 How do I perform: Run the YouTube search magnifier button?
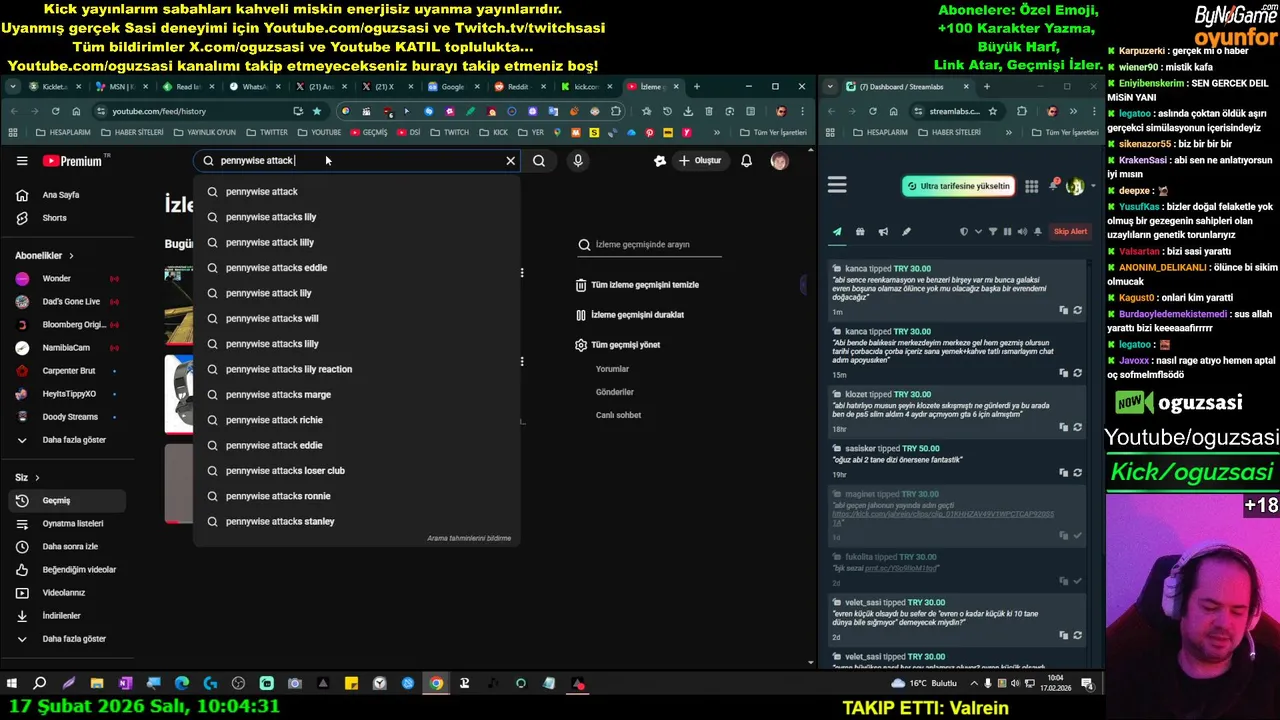click(539, 160)
